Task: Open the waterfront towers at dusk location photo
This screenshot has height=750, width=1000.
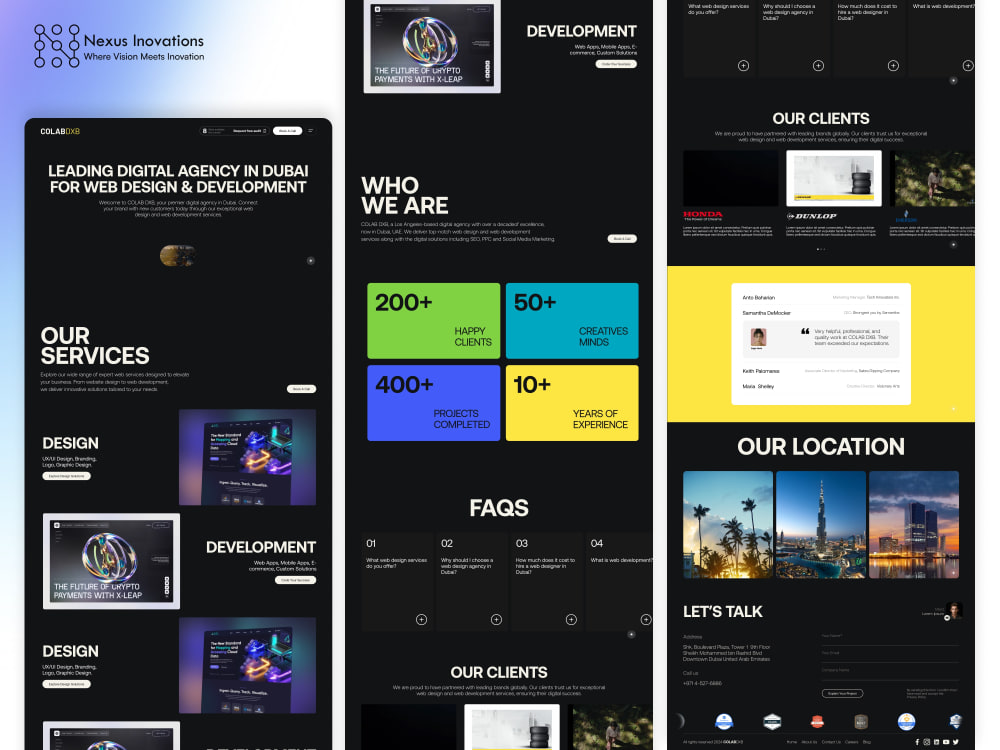Action: point(914,525)
